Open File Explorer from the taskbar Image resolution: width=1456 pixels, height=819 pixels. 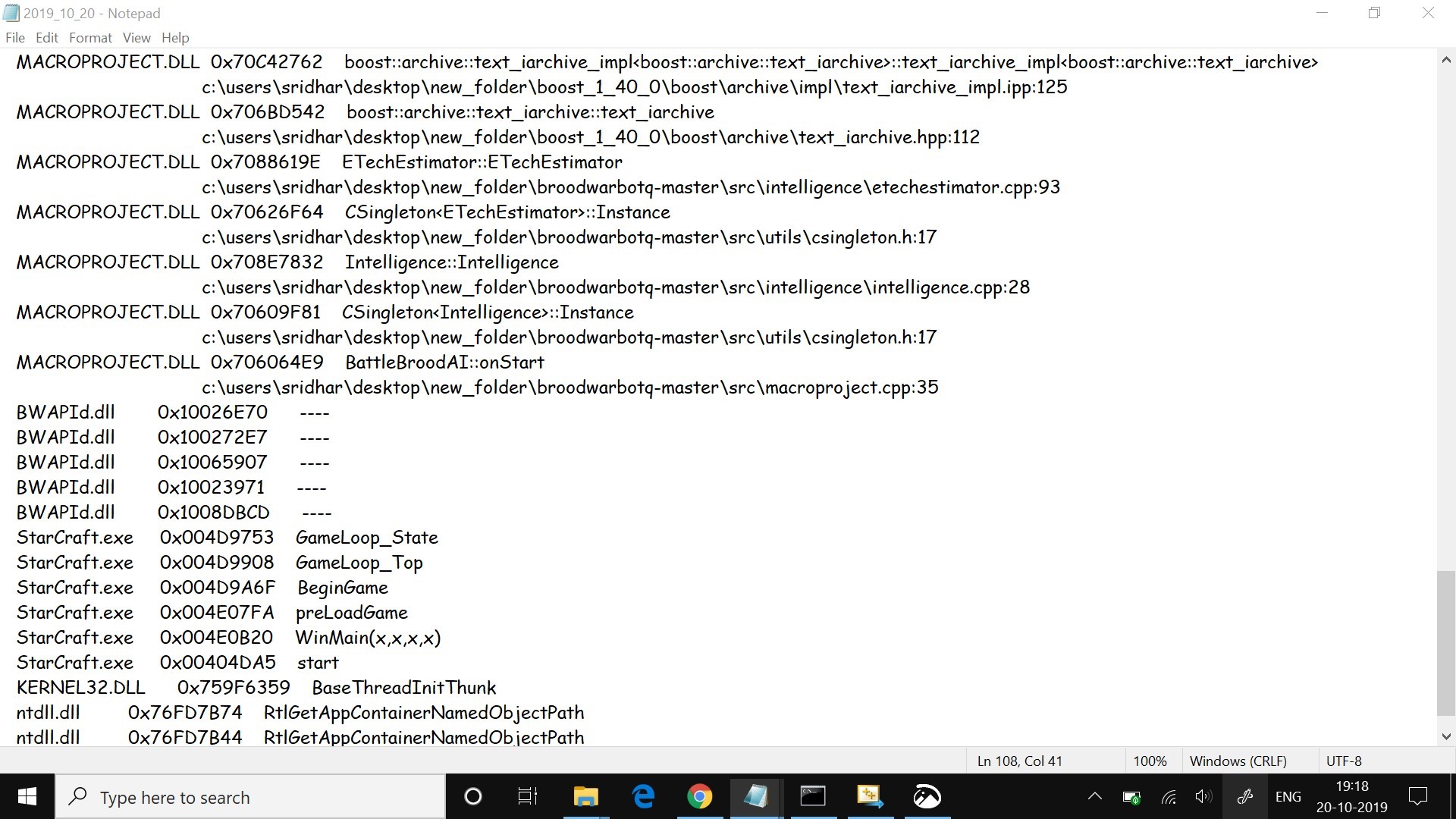pos(585,796)
